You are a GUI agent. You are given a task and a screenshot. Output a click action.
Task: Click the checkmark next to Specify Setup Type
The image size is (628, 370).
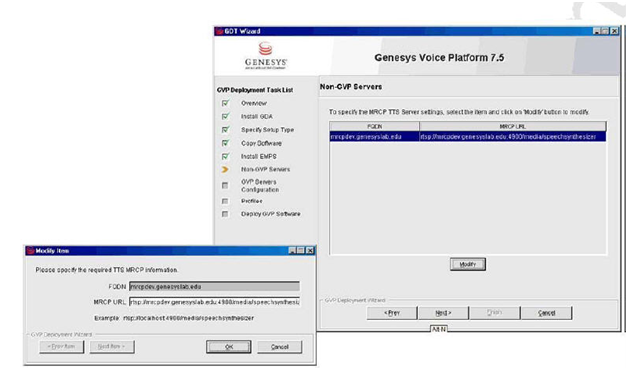(x=225, y=130)
